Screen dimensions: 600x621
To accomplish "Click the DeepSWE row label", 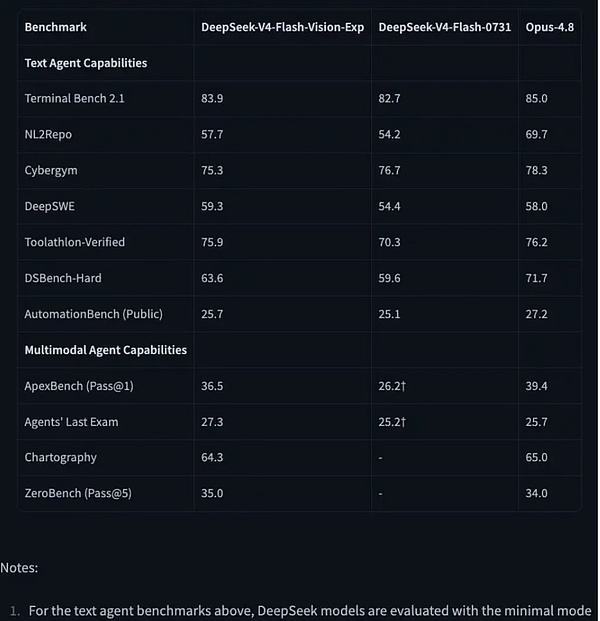I will (50, 206).
